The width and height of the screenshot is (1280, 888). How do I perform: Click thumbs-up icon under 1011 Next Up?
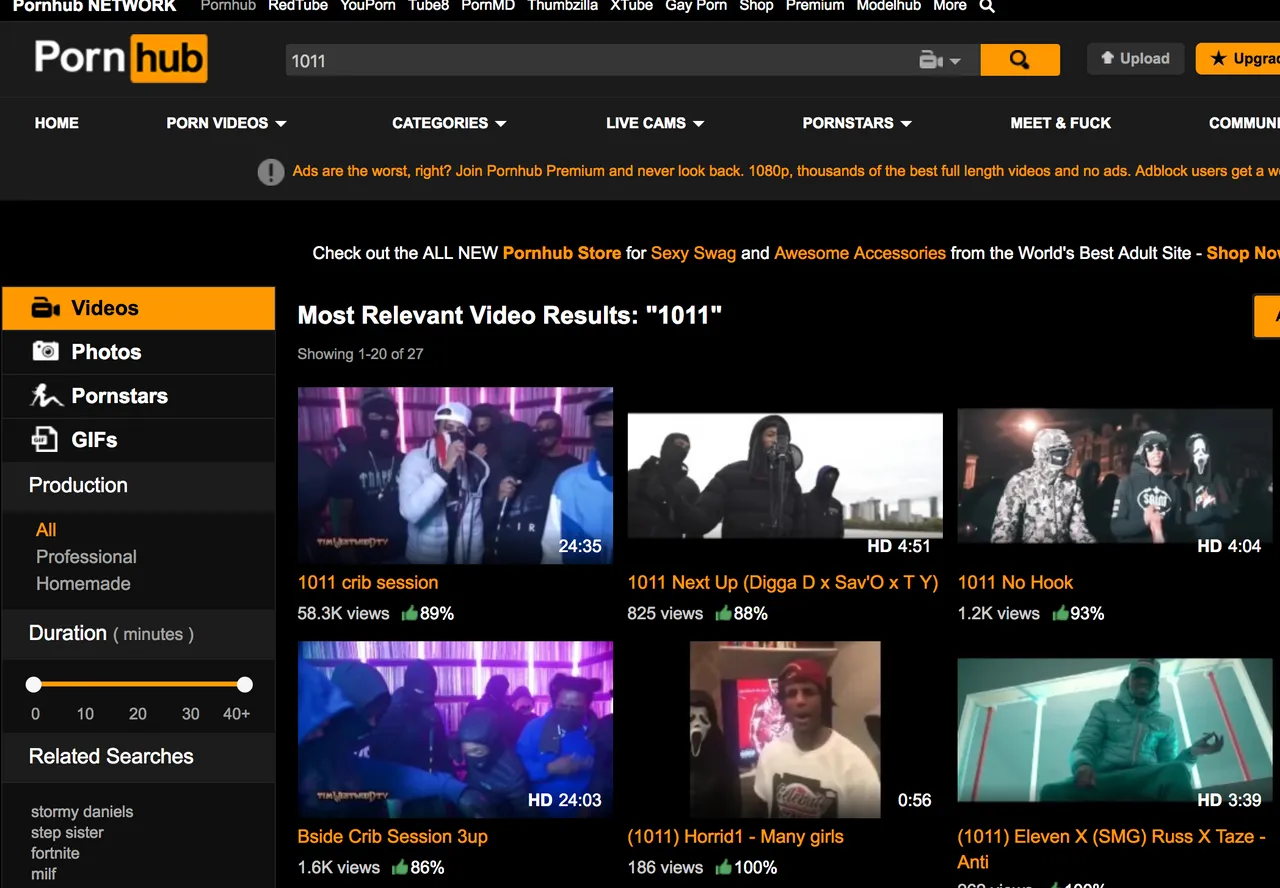tap(723, 613)
